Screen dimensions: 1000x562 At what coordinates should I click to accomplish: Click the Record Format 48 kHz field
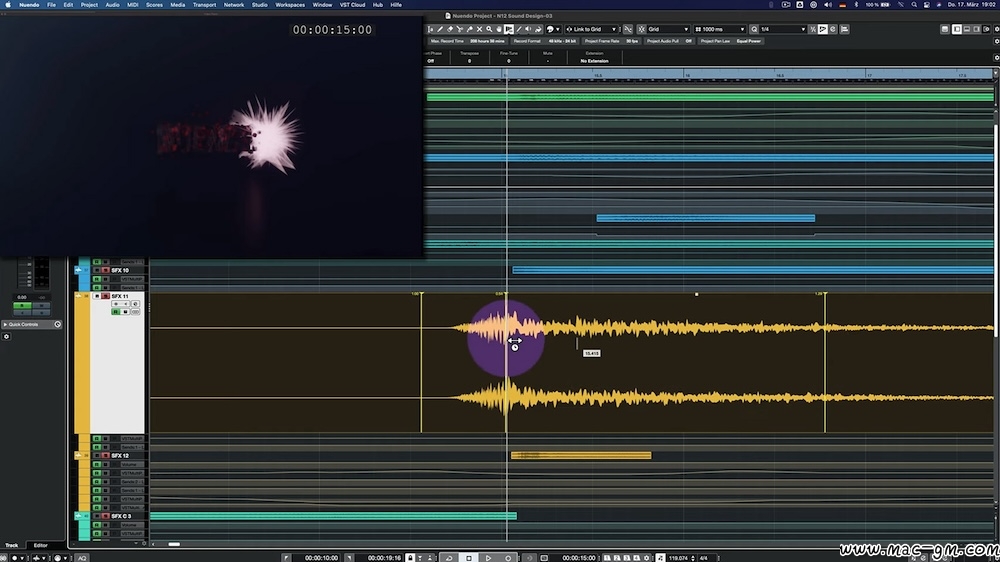[545, 41]
